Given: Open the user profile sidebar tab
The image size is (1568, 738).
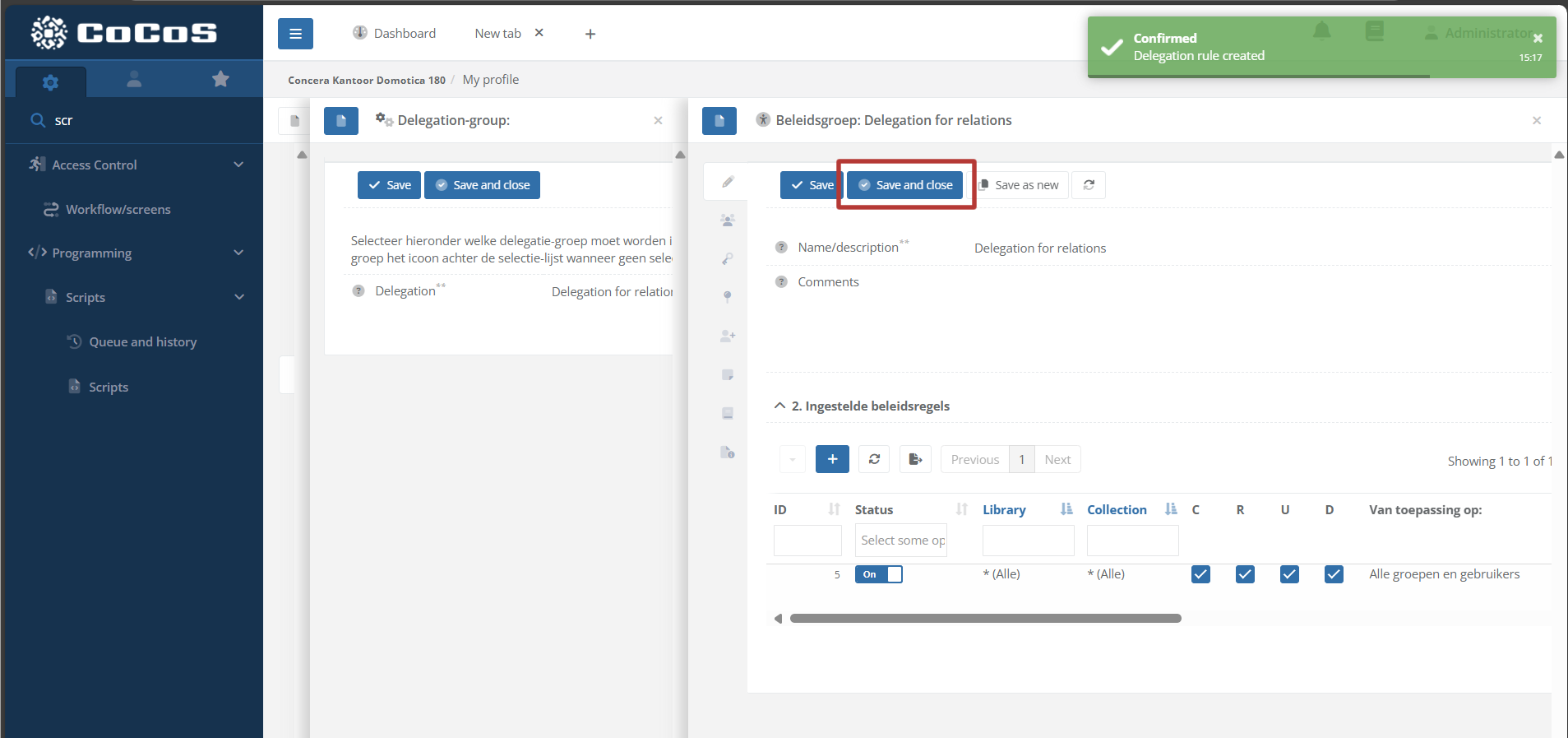Looking at the screenshot, I should click(x=134, y=80).
